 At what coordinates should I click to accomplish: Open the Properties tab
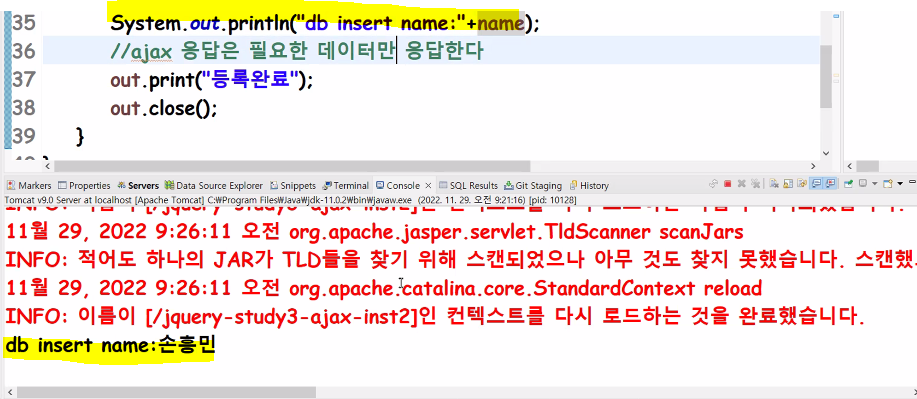85,185
